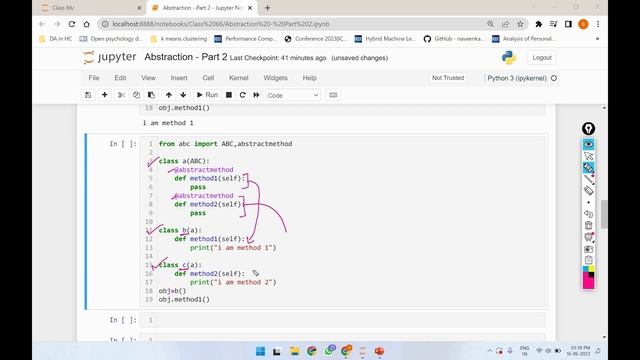Clear annotations with the trash icon

(588, 225)
